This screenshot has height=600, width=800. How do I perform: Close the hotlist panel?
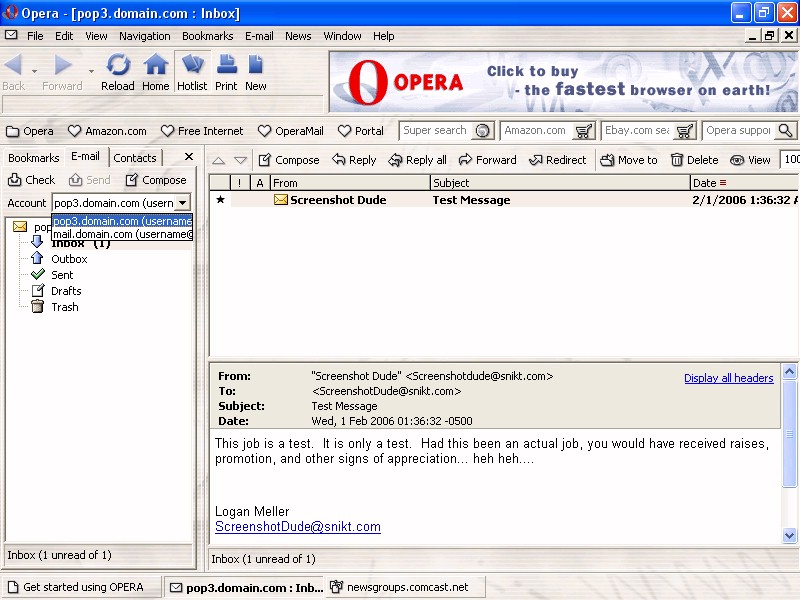pyautogui.click(x=189, y=157)
